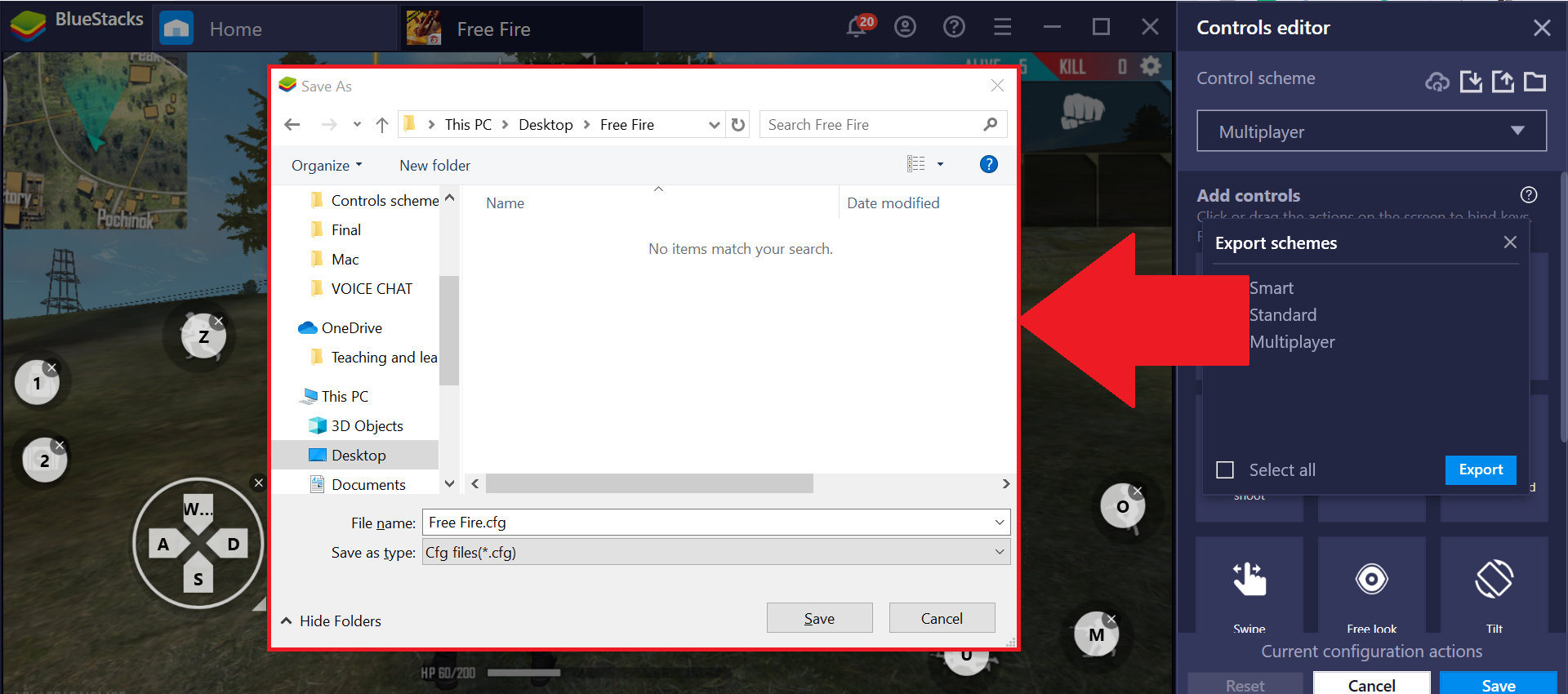Remove the 2 key control
1568x694 pixels.
coord(59,445)
